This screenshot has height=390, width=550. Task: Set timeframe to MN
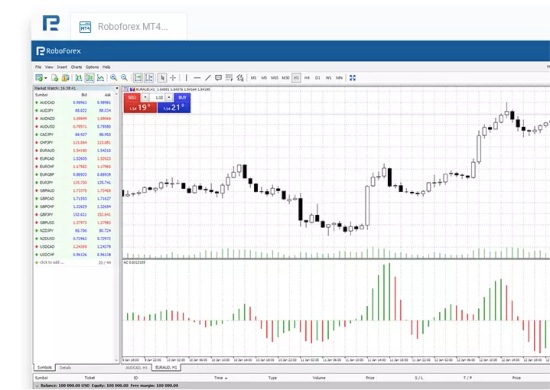[339, 78]
